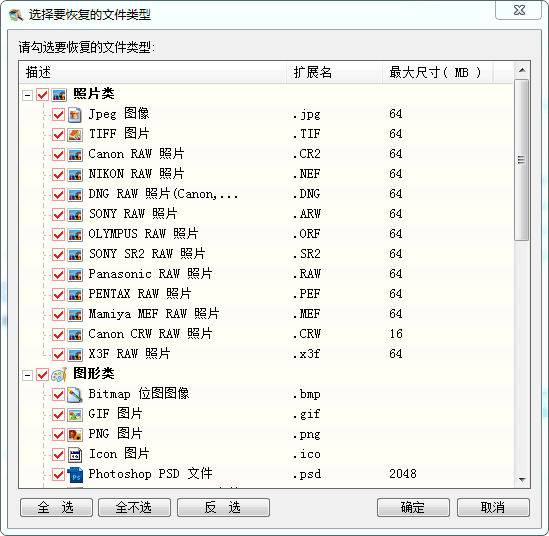This screenshot has height=536, width=549.
Task: Uncheck the 照片类 category checkbox
Action: (x=42, y=95)
